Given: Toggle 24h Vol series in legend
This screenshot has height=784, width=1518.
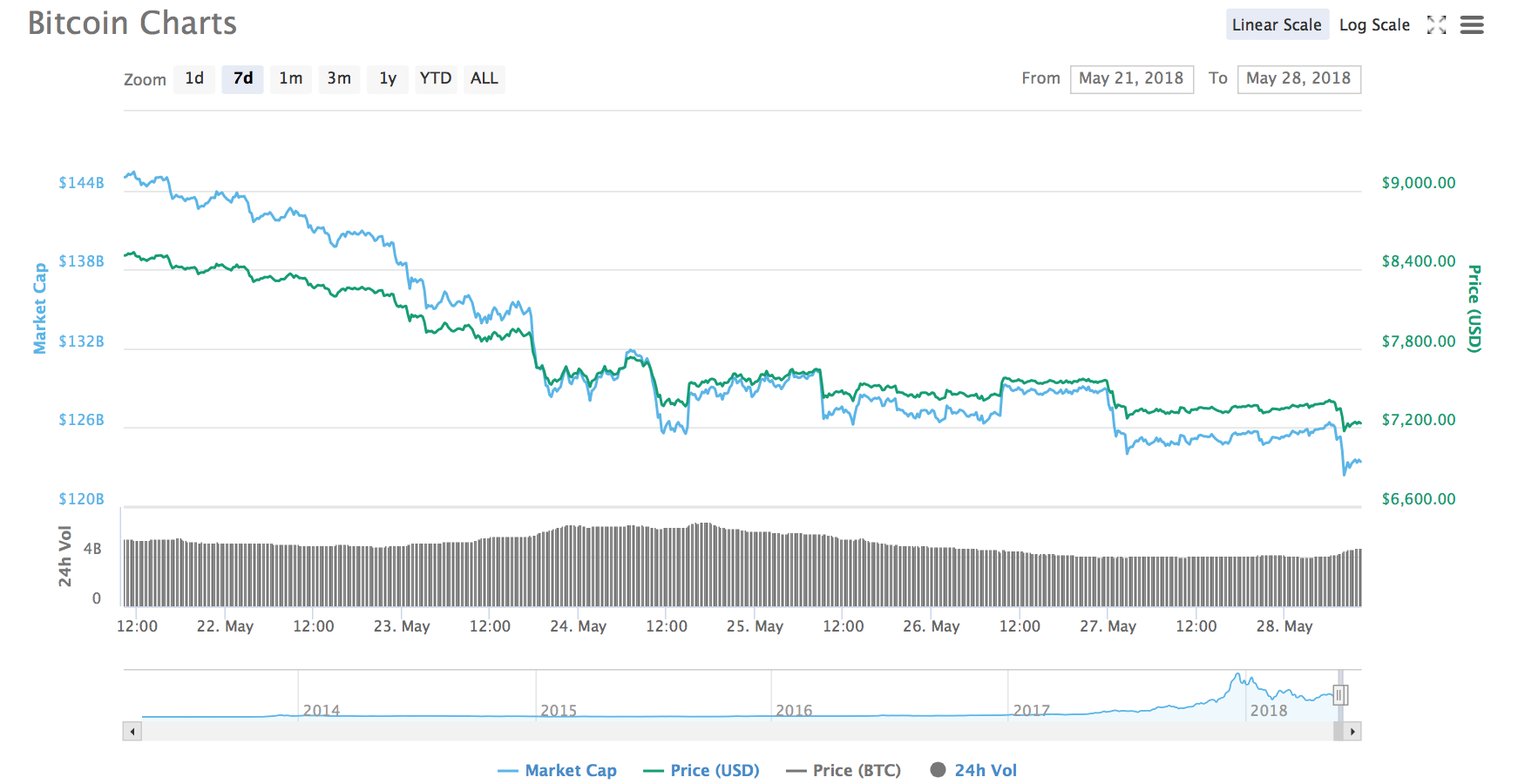Looking at the screenshot, I should coord(973,770).
